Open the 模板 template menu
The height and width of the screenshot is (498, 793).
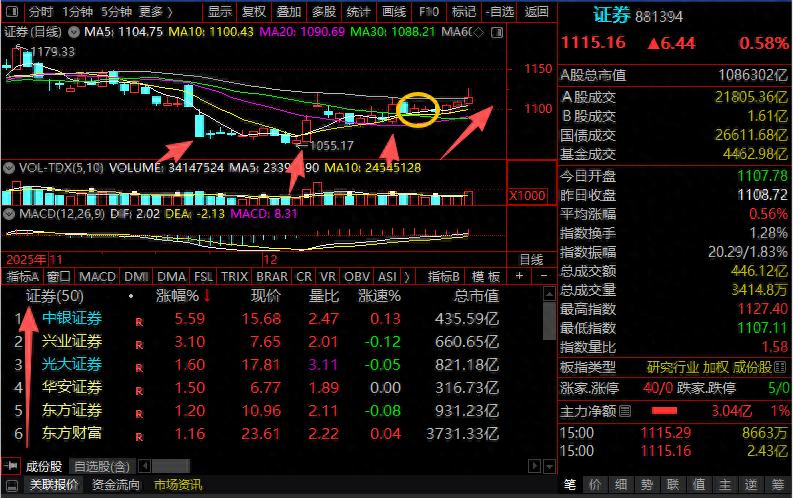[486, 277]
